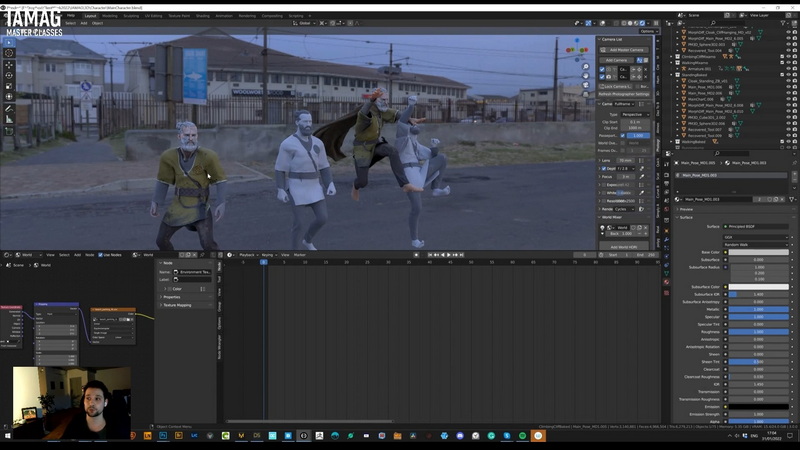Click the outliner filter funnel icon
The image size is (800, 450).
click(783, 23)
